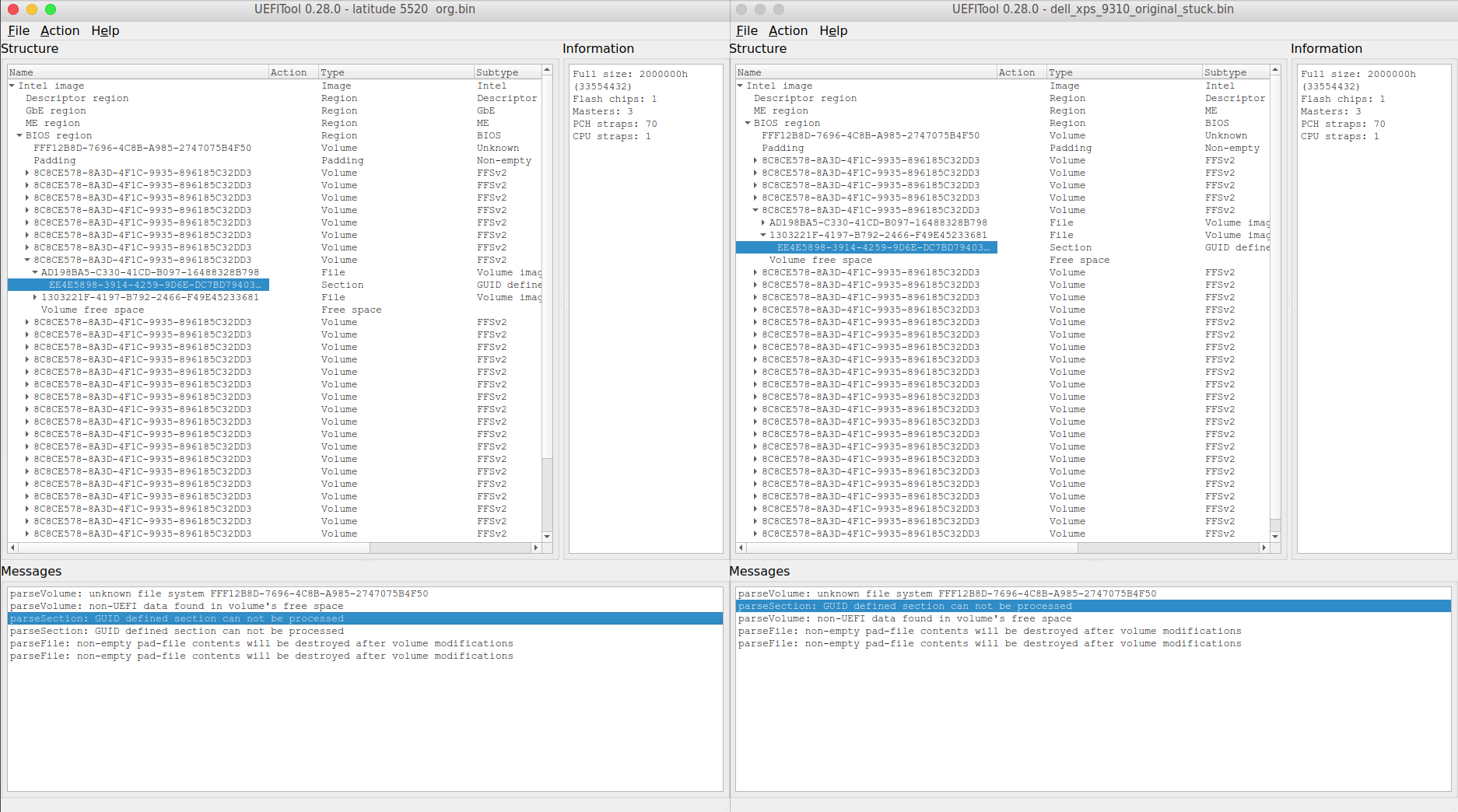The width and height of the screenshot is (1458, 812).
Task: Collapse Intel image node in latitude window
Action: [x=12, y=86]
